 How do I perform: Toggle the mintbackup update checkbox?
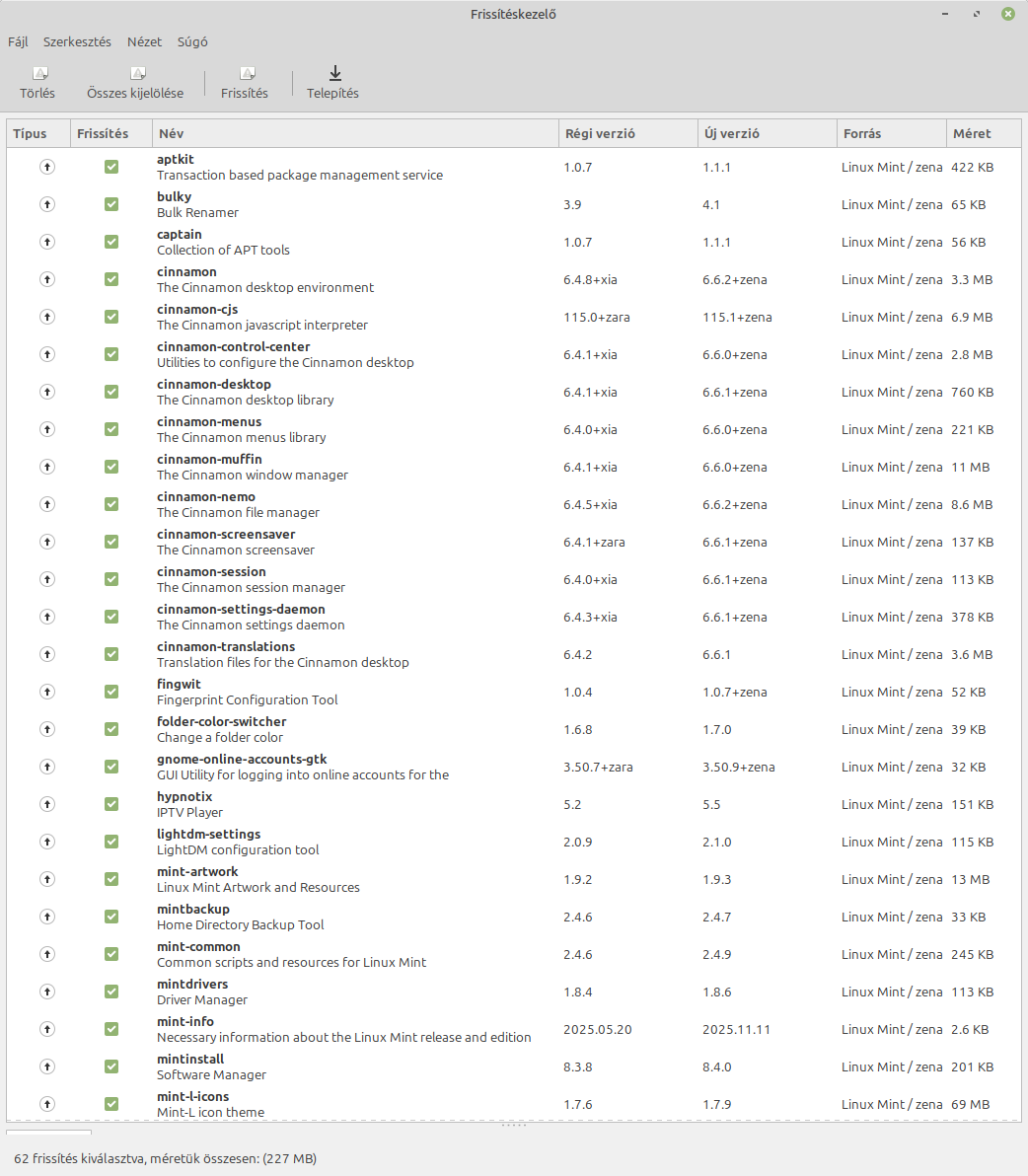(111, 917)
